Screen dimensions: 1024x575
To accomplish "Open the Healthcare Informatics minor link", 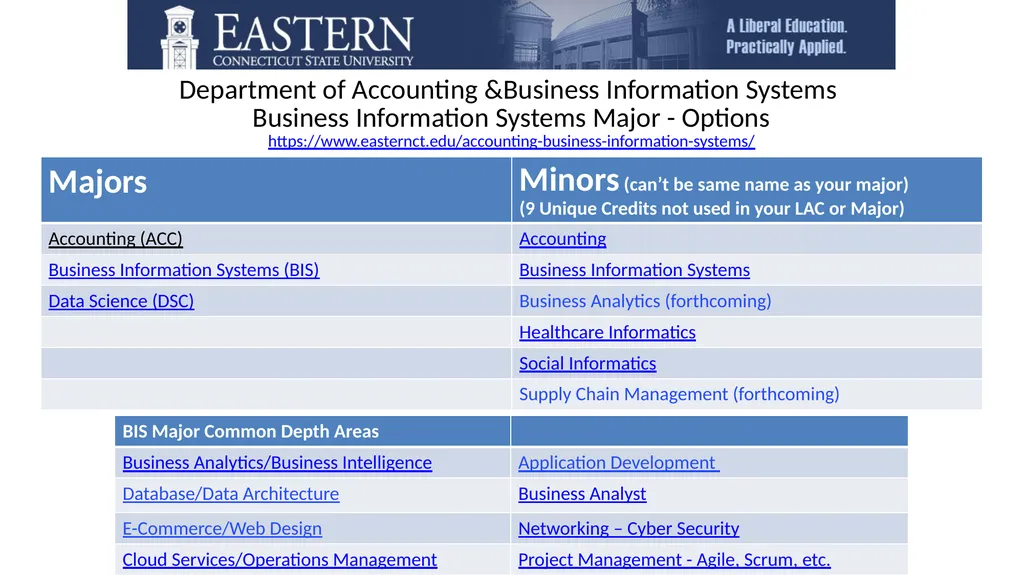I will click(x=607, y=332).
